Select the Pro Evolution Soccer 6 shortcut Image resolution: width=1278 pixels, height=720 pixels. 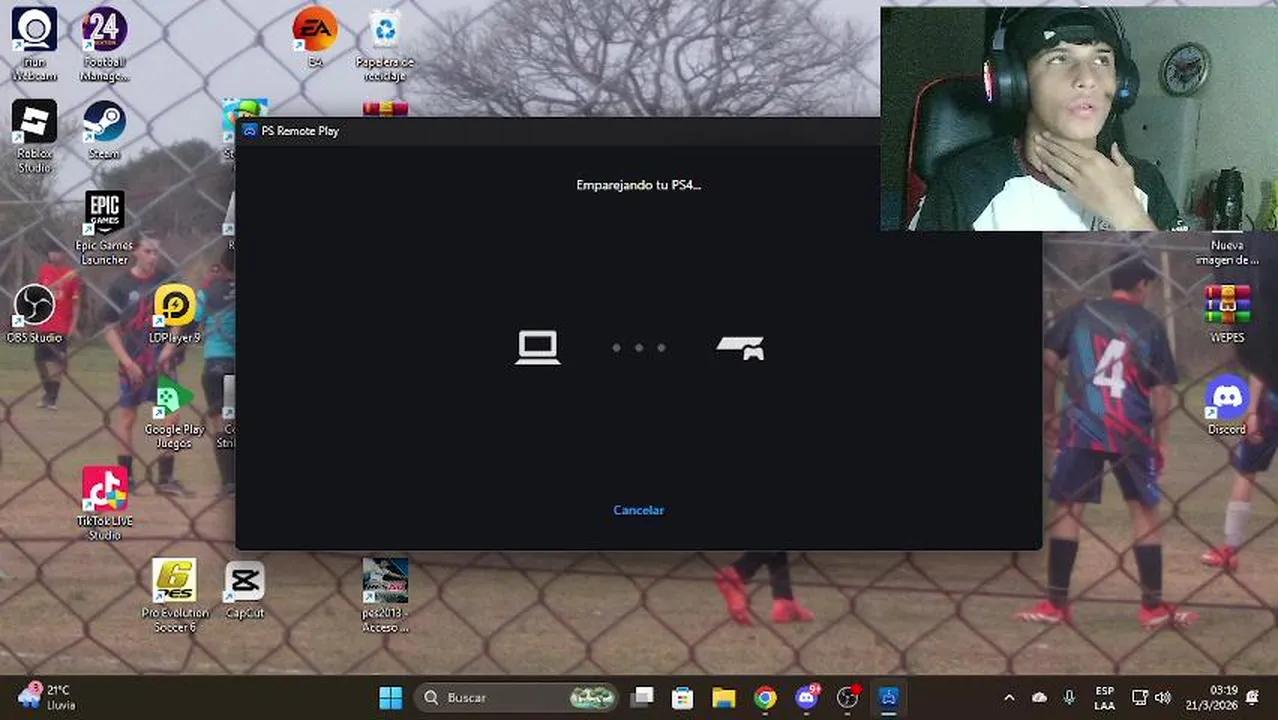tap(174, 596)
